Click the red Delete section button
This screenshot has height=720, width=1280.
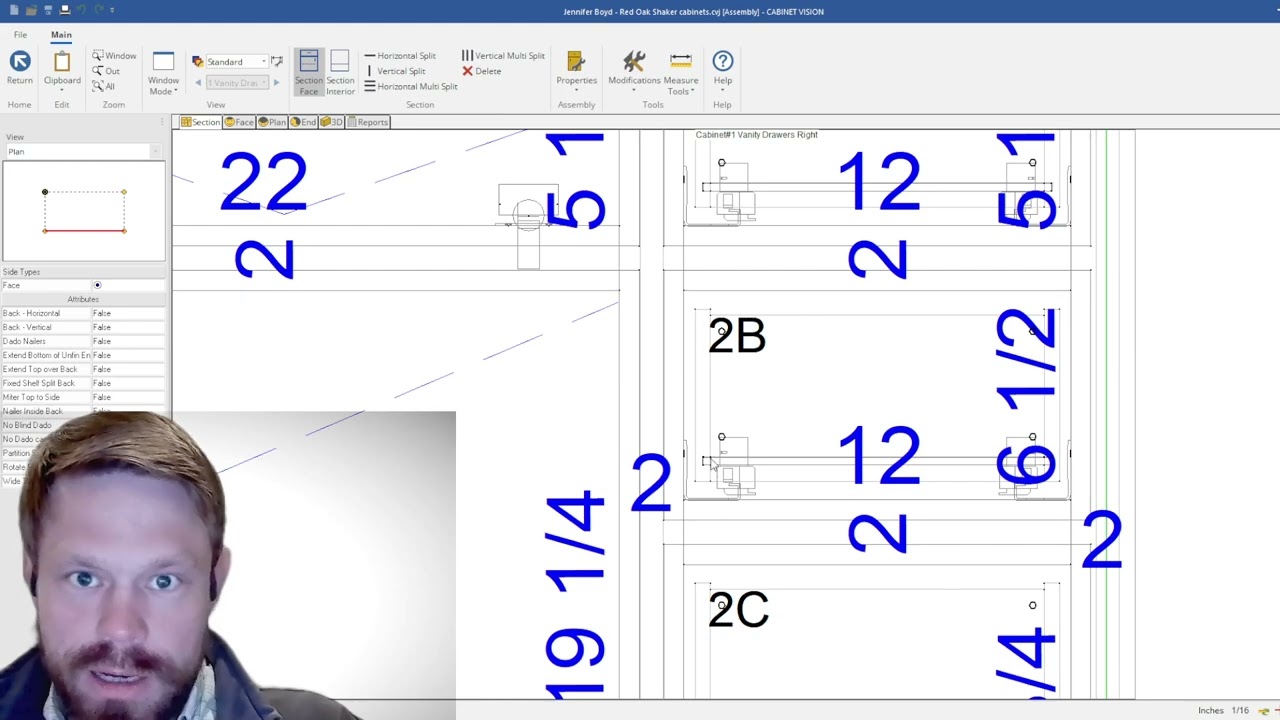click(482, 71)
